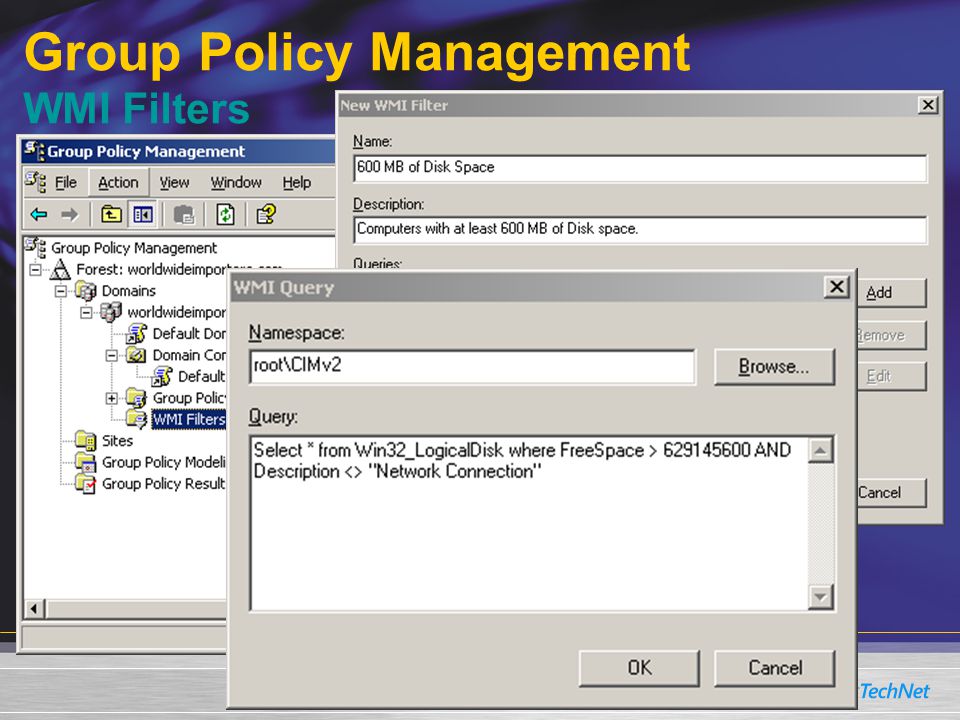Screen dimensions: 960x720
Task: Click the Domain Controllers OU icon
Action: coord(136,355)
